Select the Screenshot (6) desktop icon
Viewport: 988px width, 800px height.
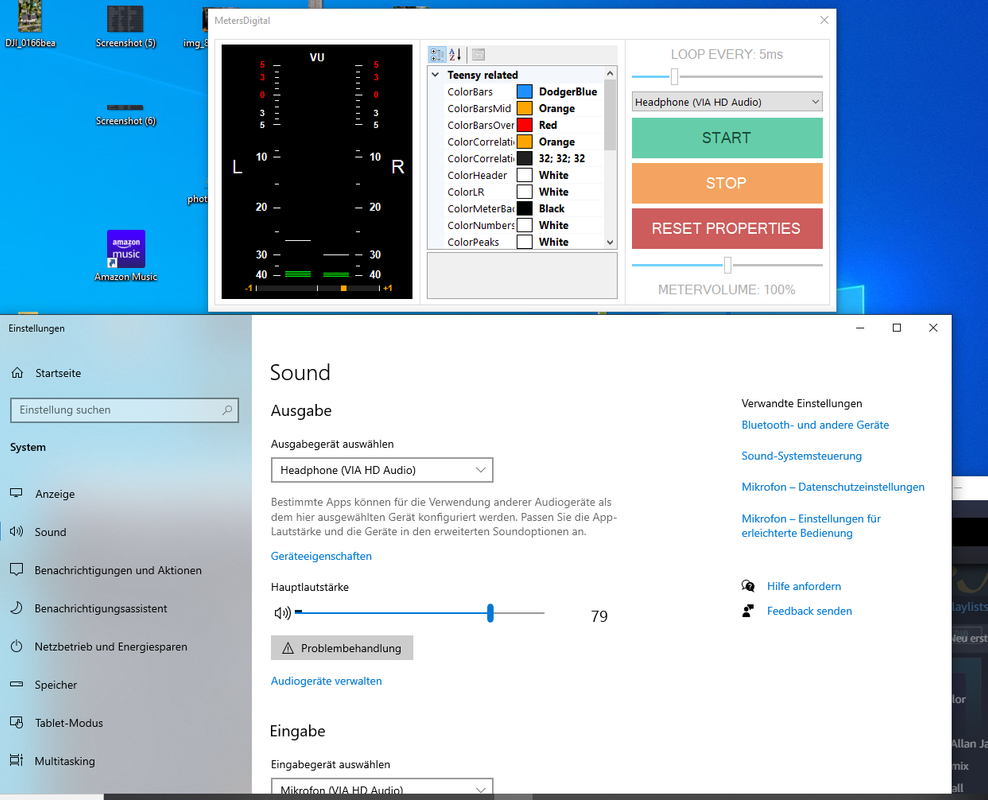125,113
